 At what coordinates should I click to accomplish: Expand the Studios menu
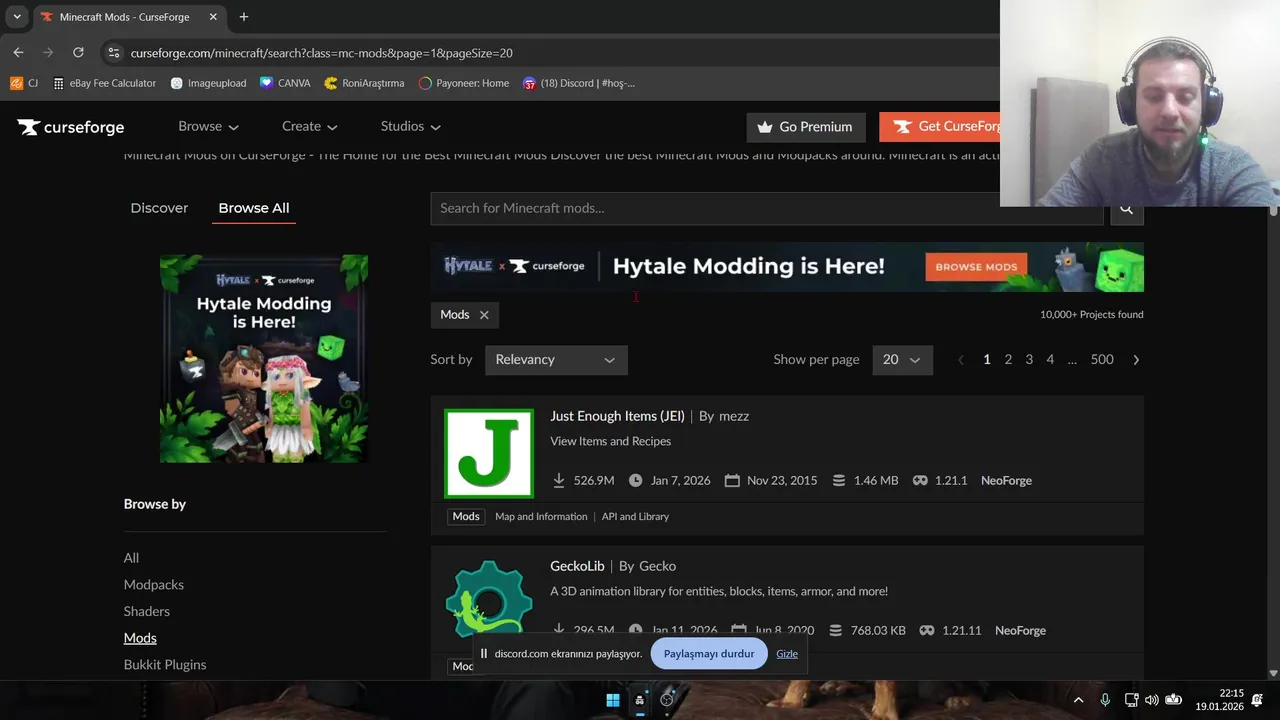[410, 127]
